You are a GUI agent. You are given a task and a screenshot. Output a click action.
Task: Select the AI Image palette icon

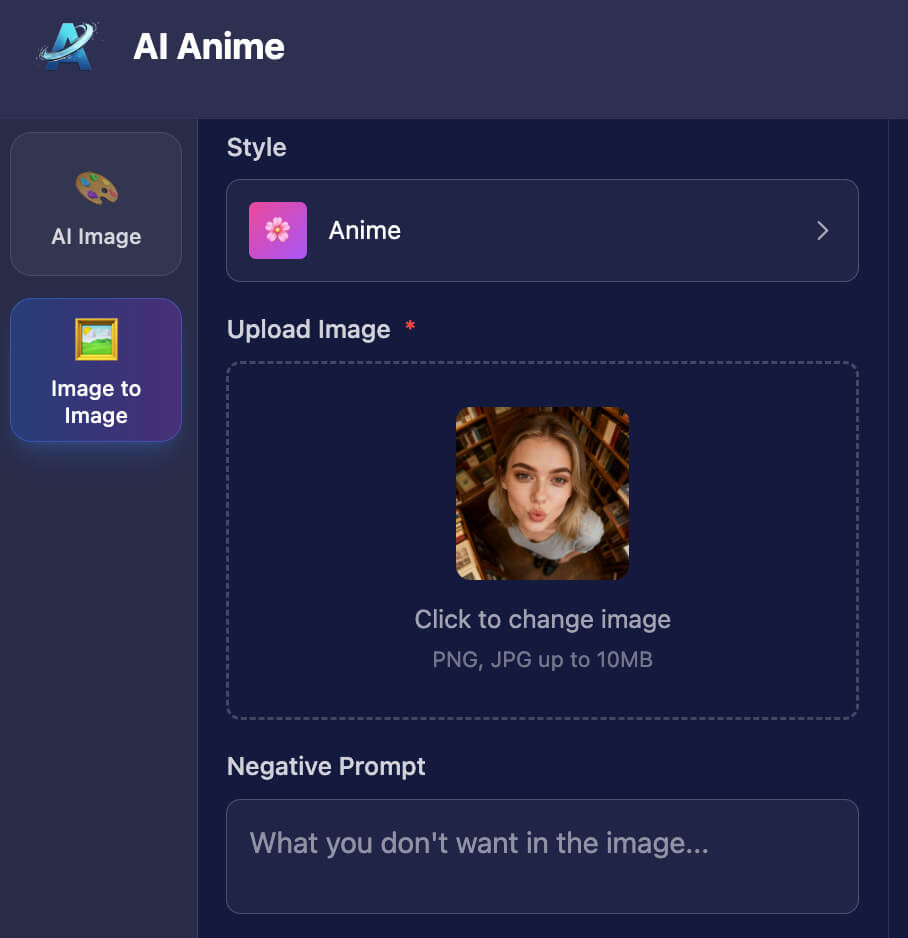pyautogui.click(x=95, y=187)
